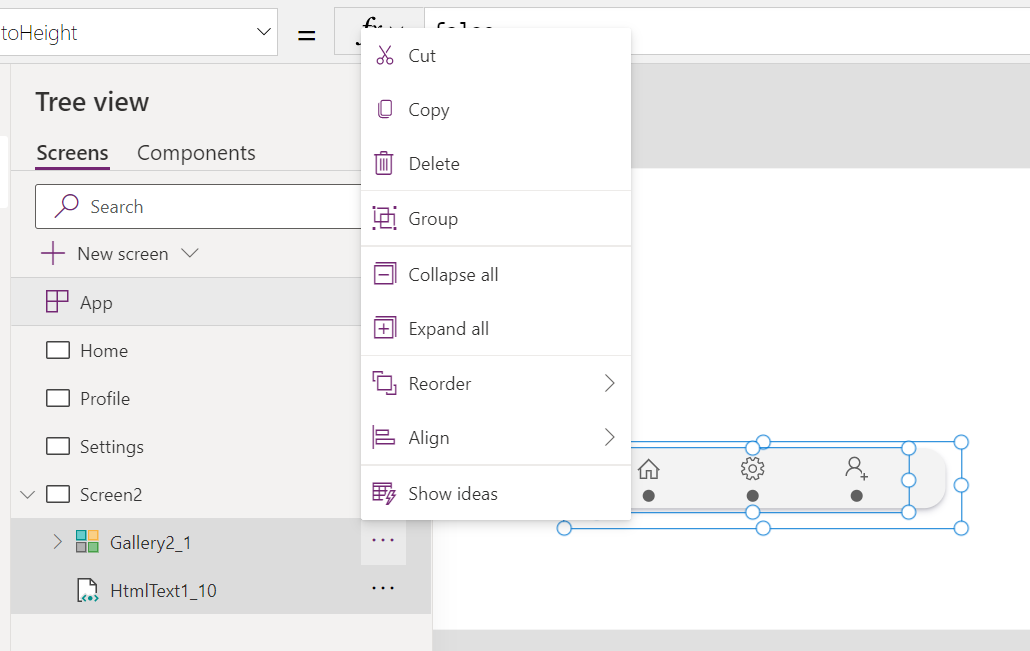1030x651 pixels.
Task: Switch to the Components tab
Action: (x=196, y=153)
